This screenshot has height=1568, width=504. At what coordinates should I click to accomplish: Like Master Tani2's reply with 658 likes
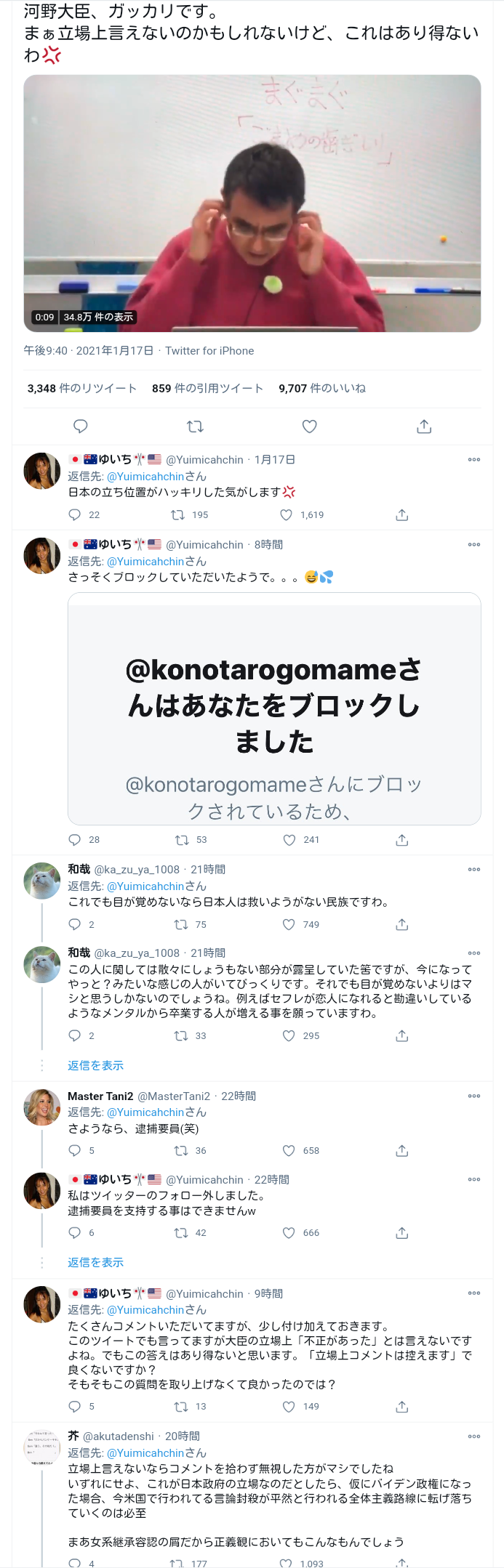(289, 1151)
